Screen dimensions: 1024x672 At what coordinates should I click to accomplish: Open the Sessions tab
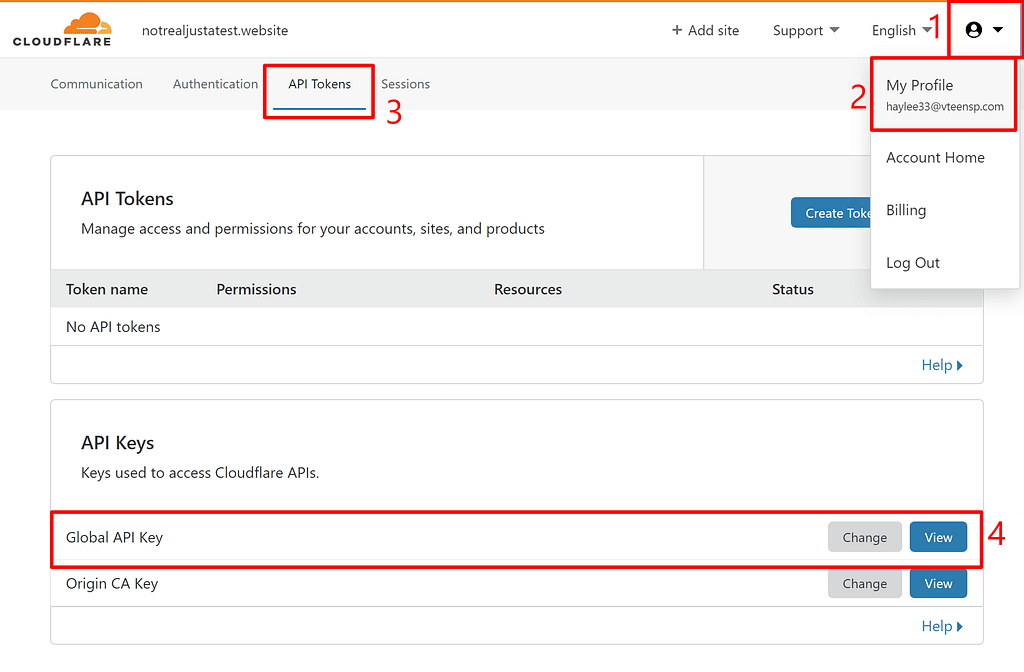[405, 84]
